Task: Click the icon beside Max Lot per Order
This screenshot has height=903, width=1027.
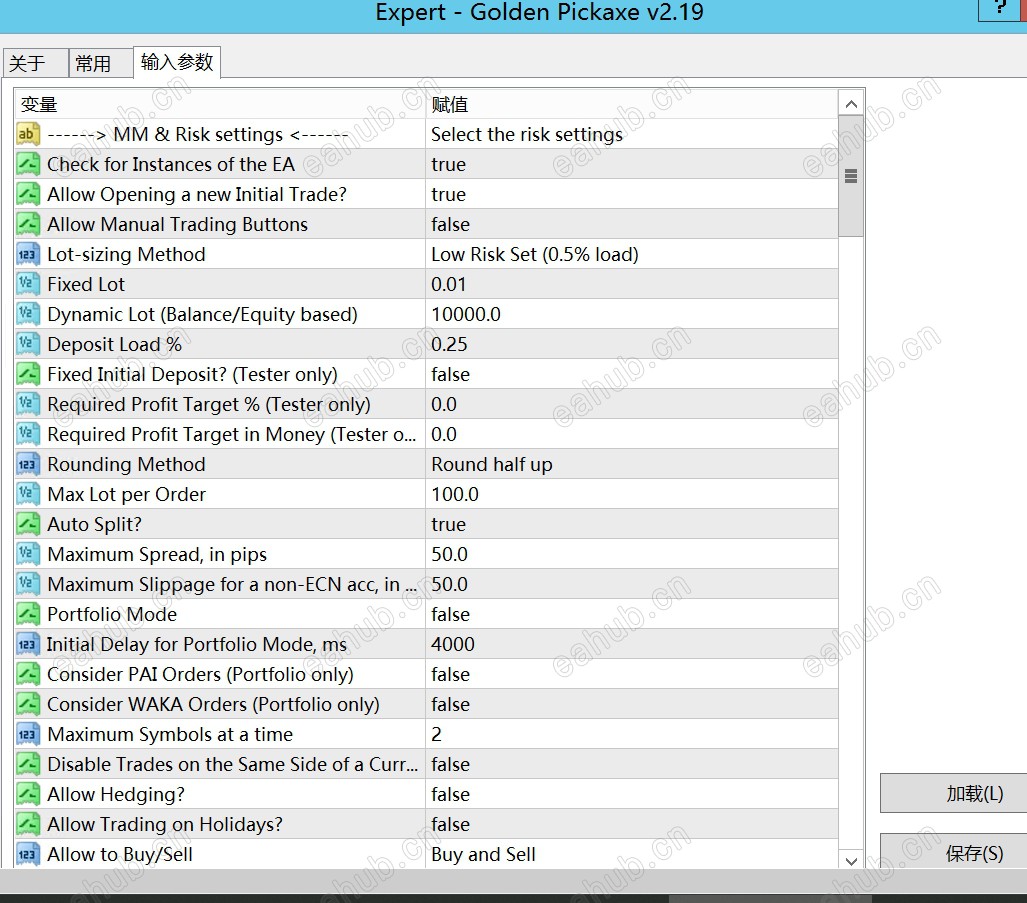Action: click(x=28, y=494)
